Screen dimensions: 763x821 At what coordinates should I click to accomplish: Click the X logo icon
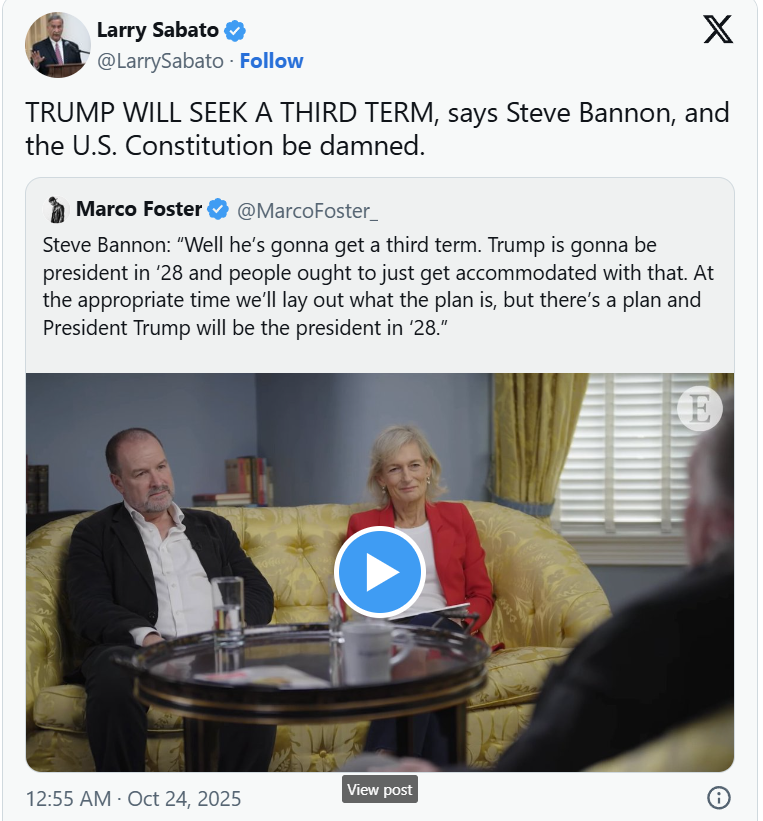coord(717,29)
